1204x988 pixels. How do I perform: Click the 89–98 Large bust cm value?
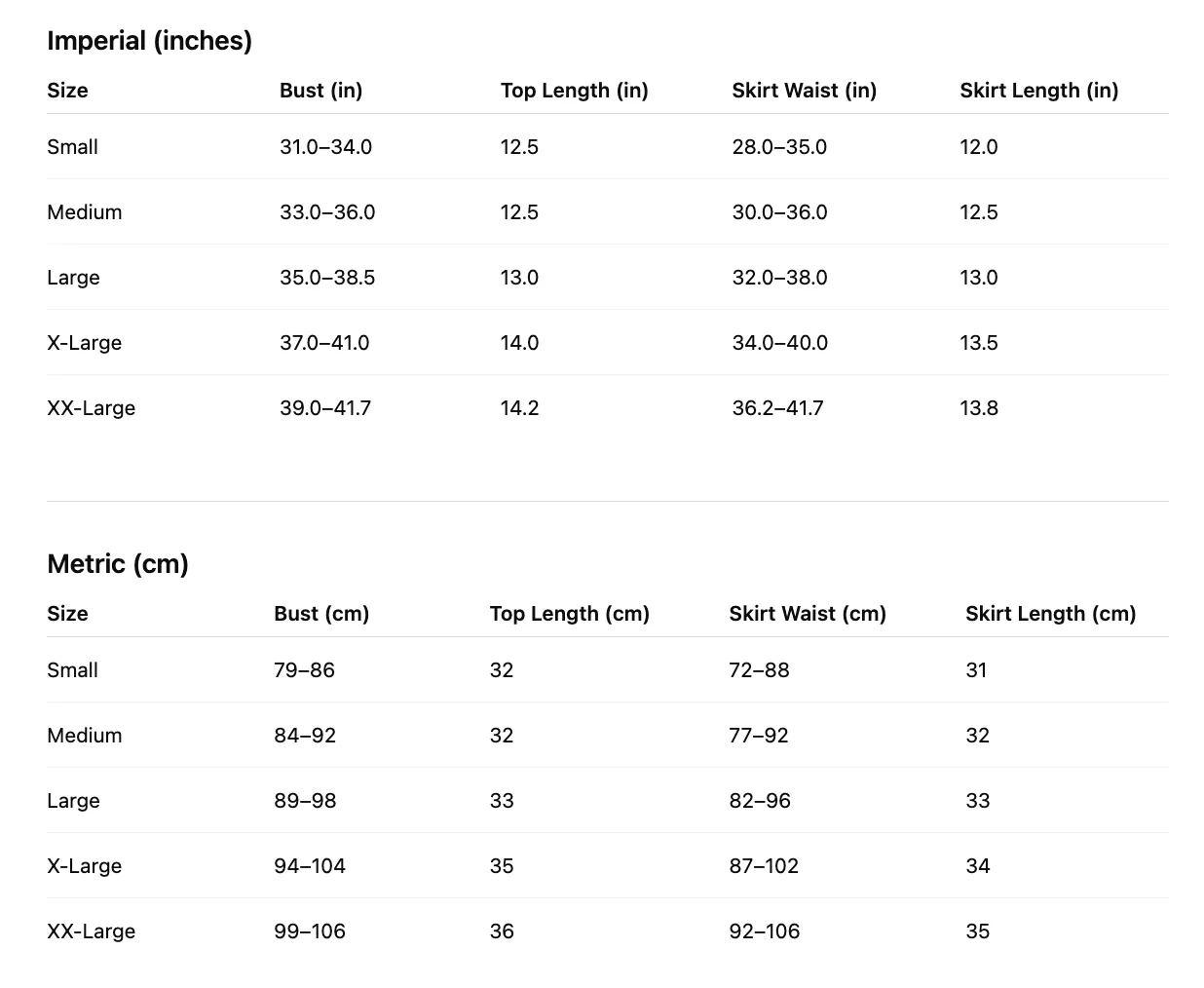coord(305,801)
